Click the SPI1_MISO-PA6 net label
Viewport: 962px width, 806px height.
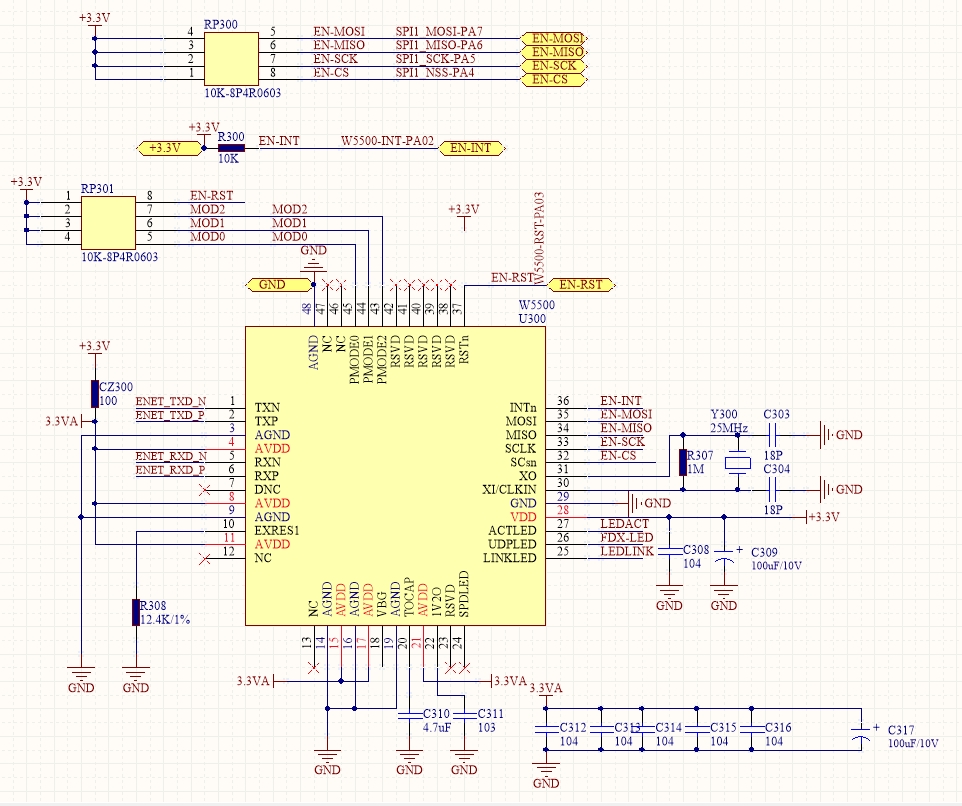[x=439, y=45]
